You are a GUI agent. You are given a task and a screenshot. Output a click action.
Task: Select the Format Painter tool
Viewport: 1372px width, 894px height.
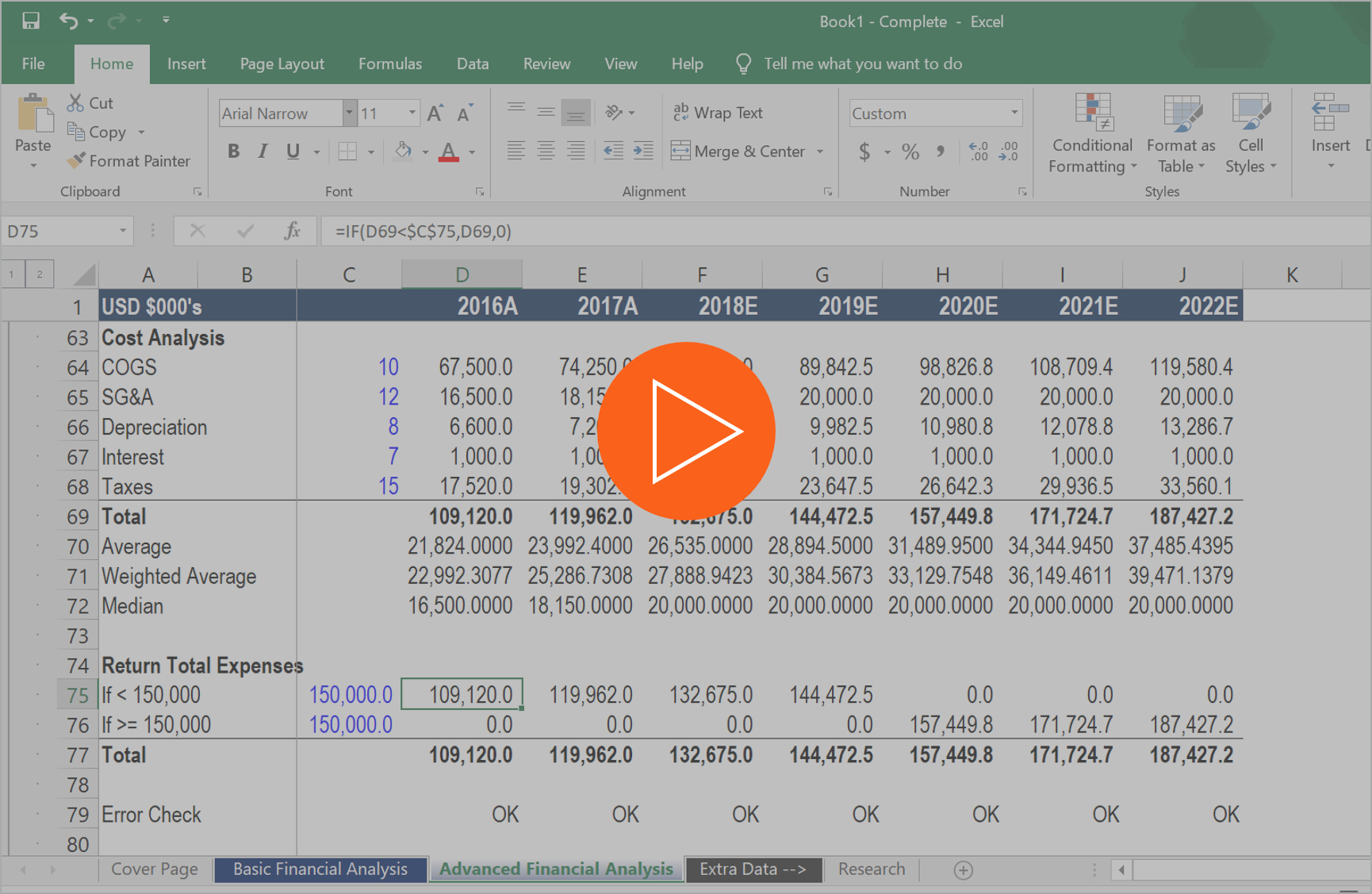pos(129,160)
